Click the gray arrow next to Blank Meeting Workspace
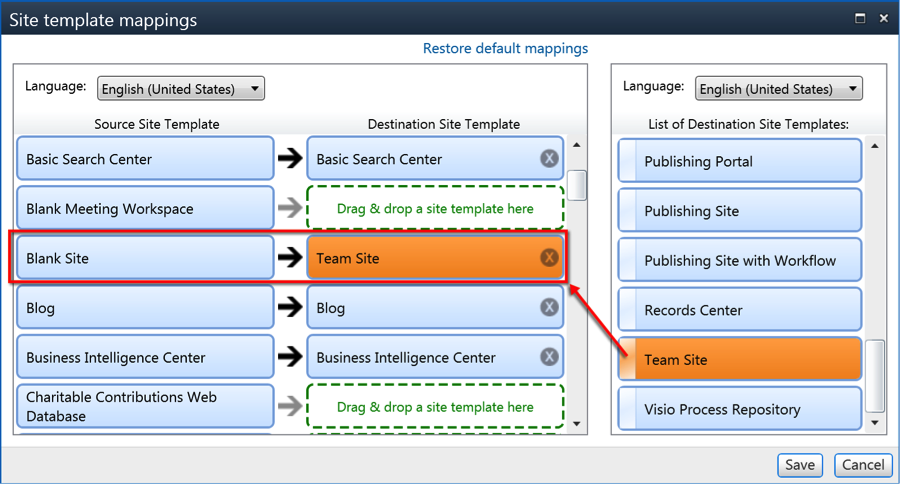The width and height of the screenshot is (900, 484). (290, 207)
